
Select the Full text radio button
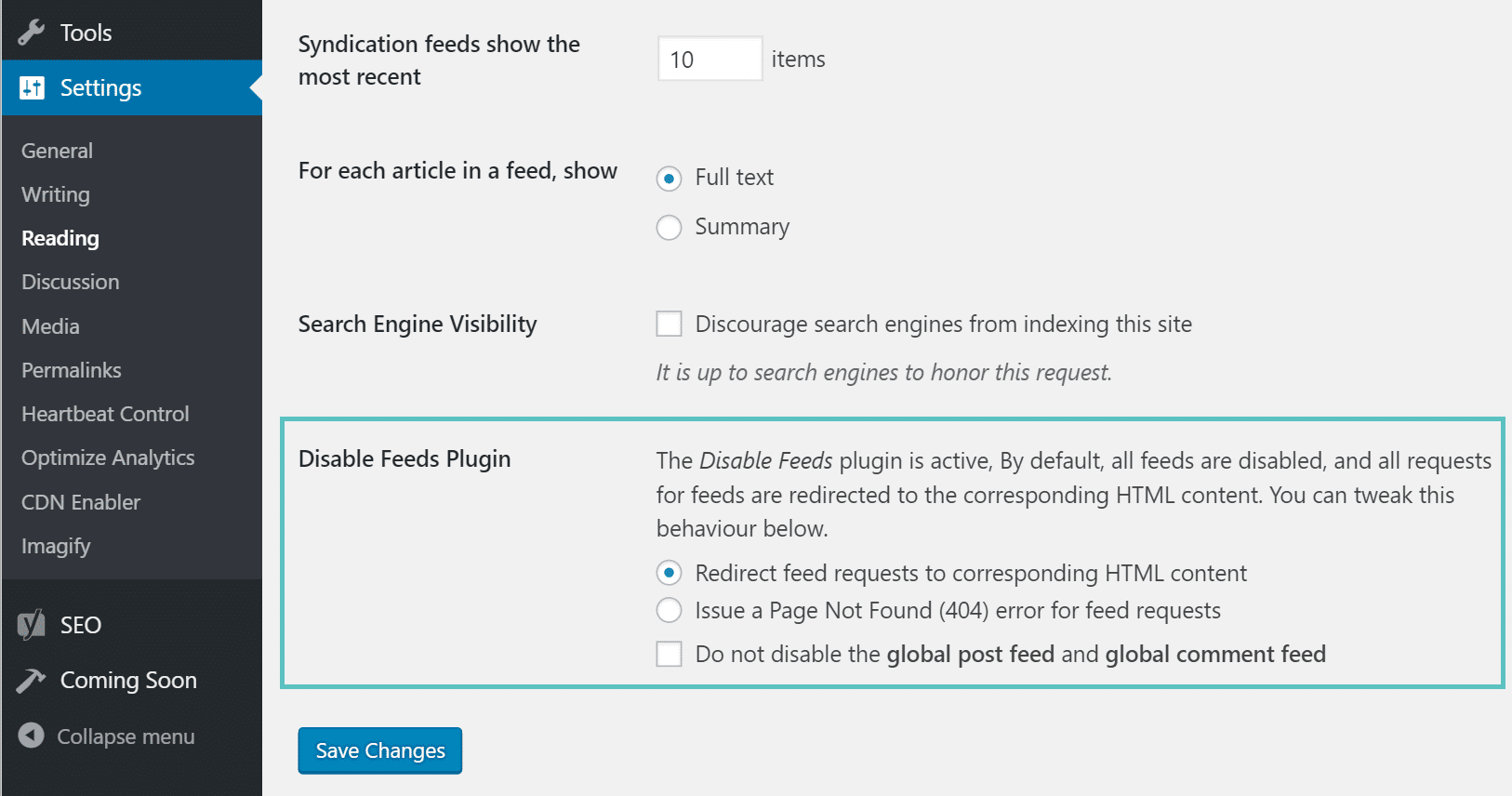pos(669,179)
